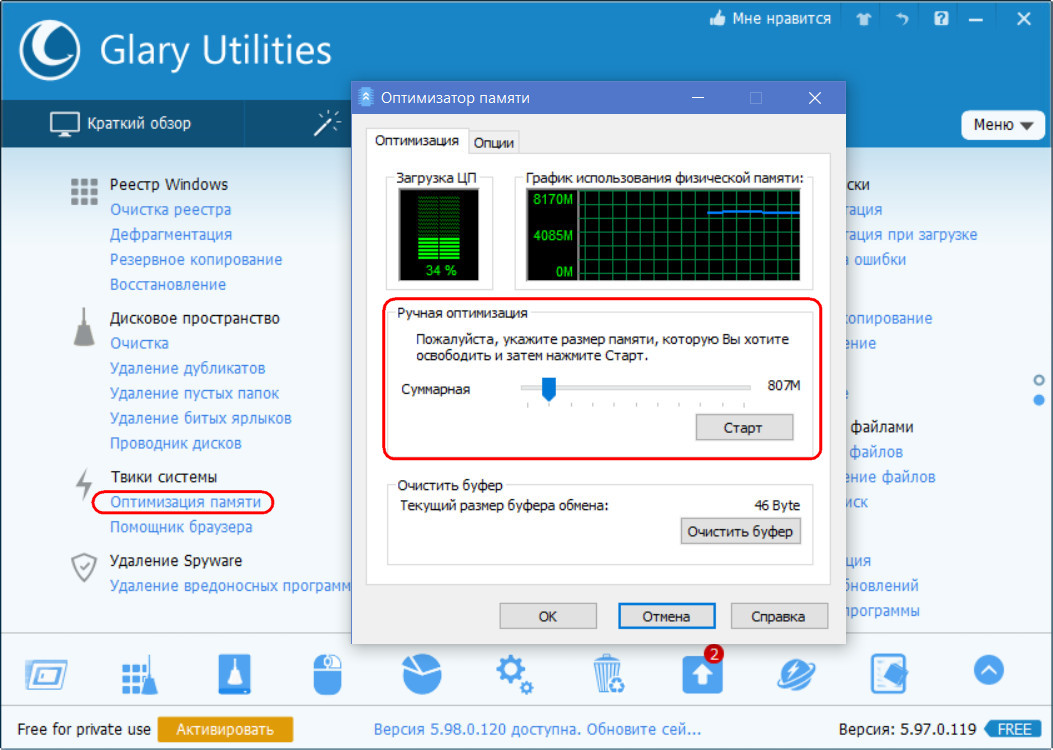Minimize the Оптимизатор памяти dialog
The image size is (1053, 750).
coord(698,98)
